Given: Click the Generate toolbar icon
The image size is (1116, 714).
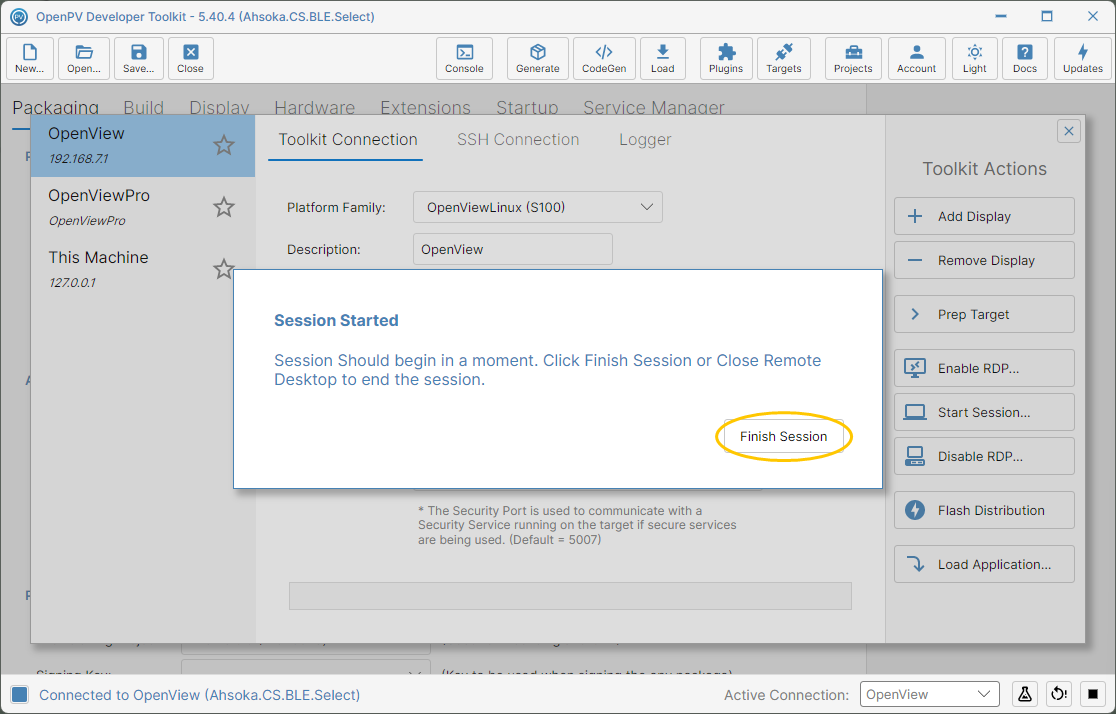Looking at the screenshot, I should [537, 58].
